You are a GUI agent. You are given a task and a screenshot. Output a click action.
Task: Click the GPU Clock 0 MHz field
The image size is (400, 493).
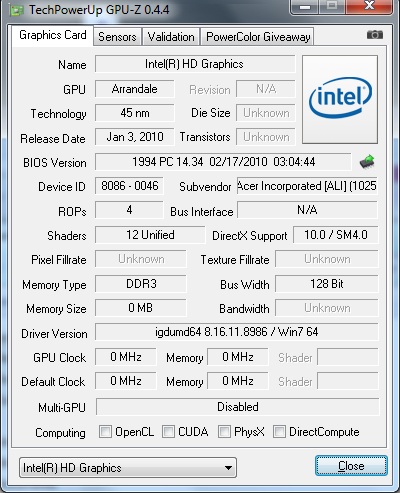point(126,357)
